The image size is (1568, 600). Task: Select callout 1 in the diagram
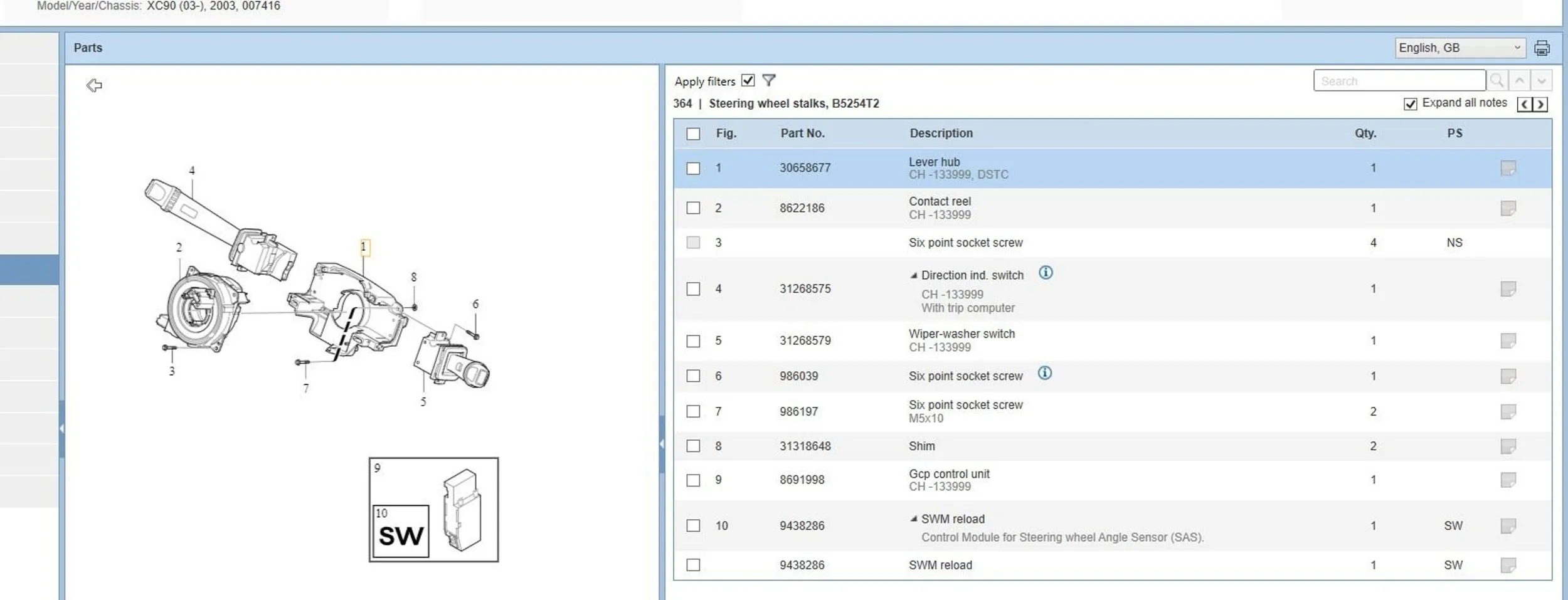click(x=364, y=248)
